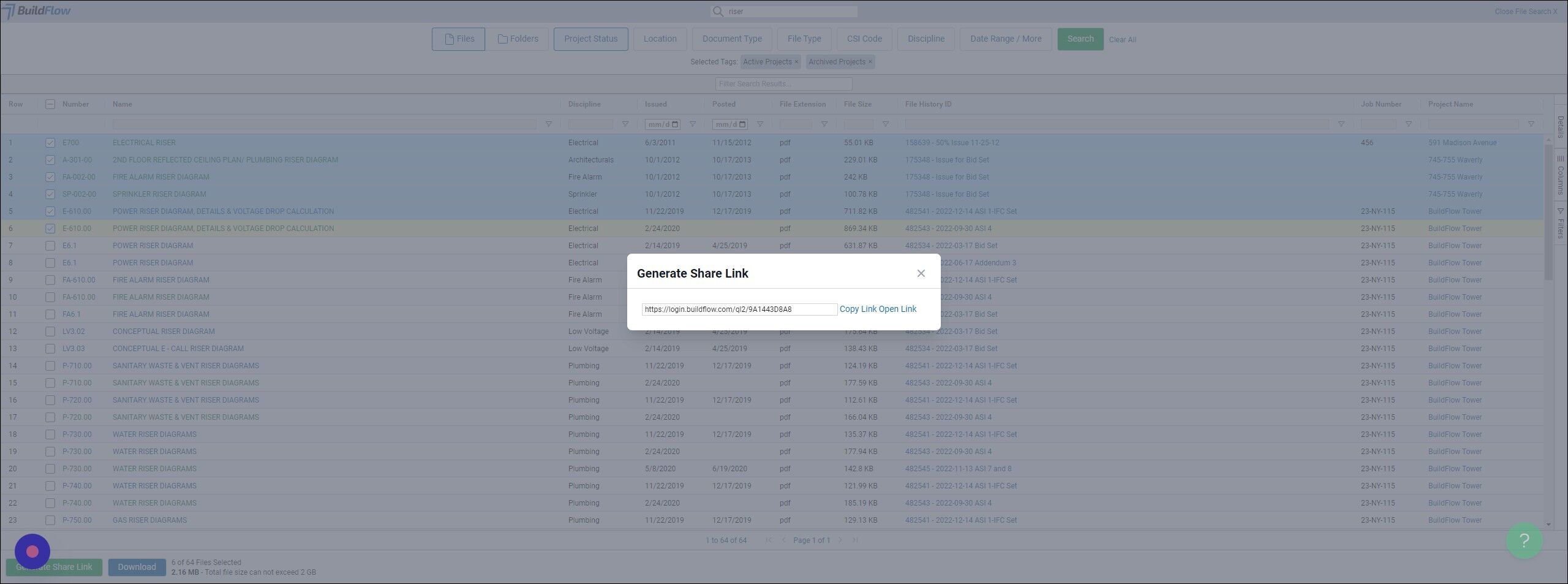The height and width of the screenshot is (584, 1568).
Task: Open the Discipline filter dropdown
Action: [925, 39]
